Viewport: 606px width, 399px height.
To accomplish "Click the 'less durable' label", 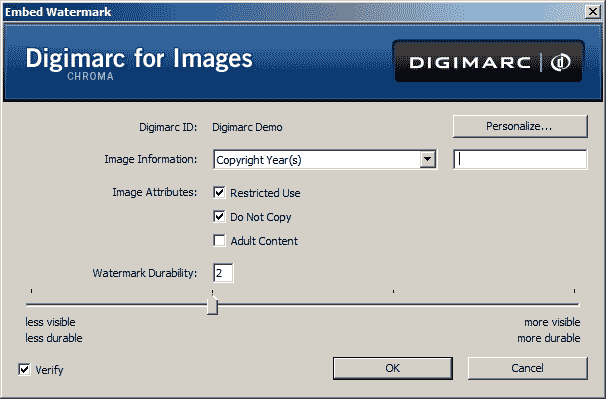I will 54,338.
